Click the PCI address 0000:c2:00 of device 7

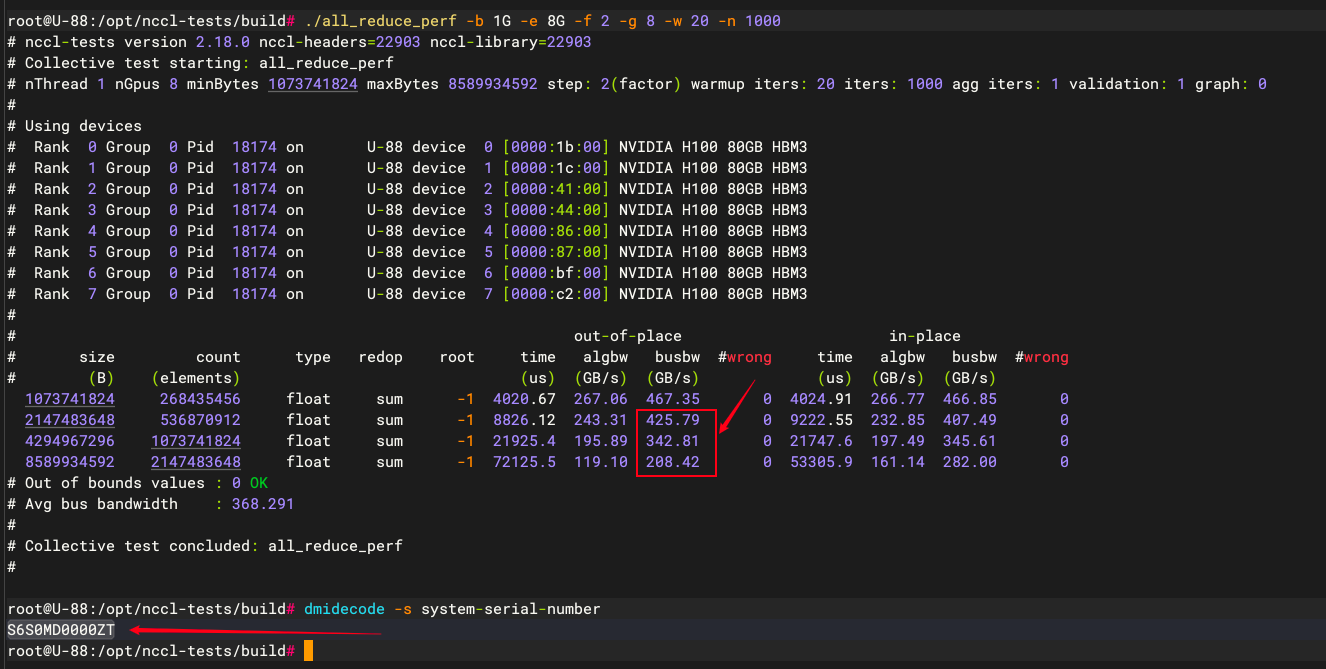555,294
